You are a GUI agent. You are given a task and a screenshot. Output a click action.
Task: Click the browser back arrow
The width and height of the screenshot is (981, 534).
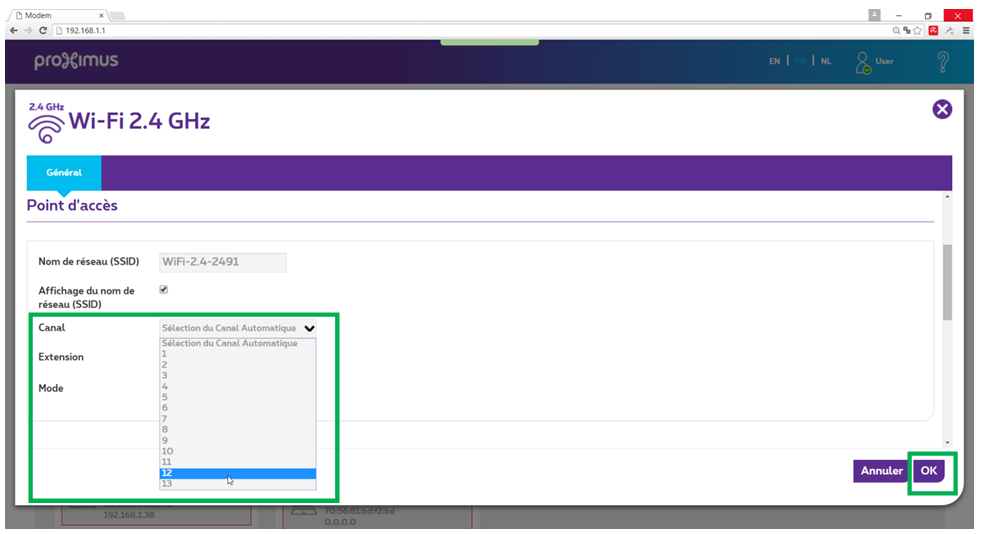pos(12,31)
